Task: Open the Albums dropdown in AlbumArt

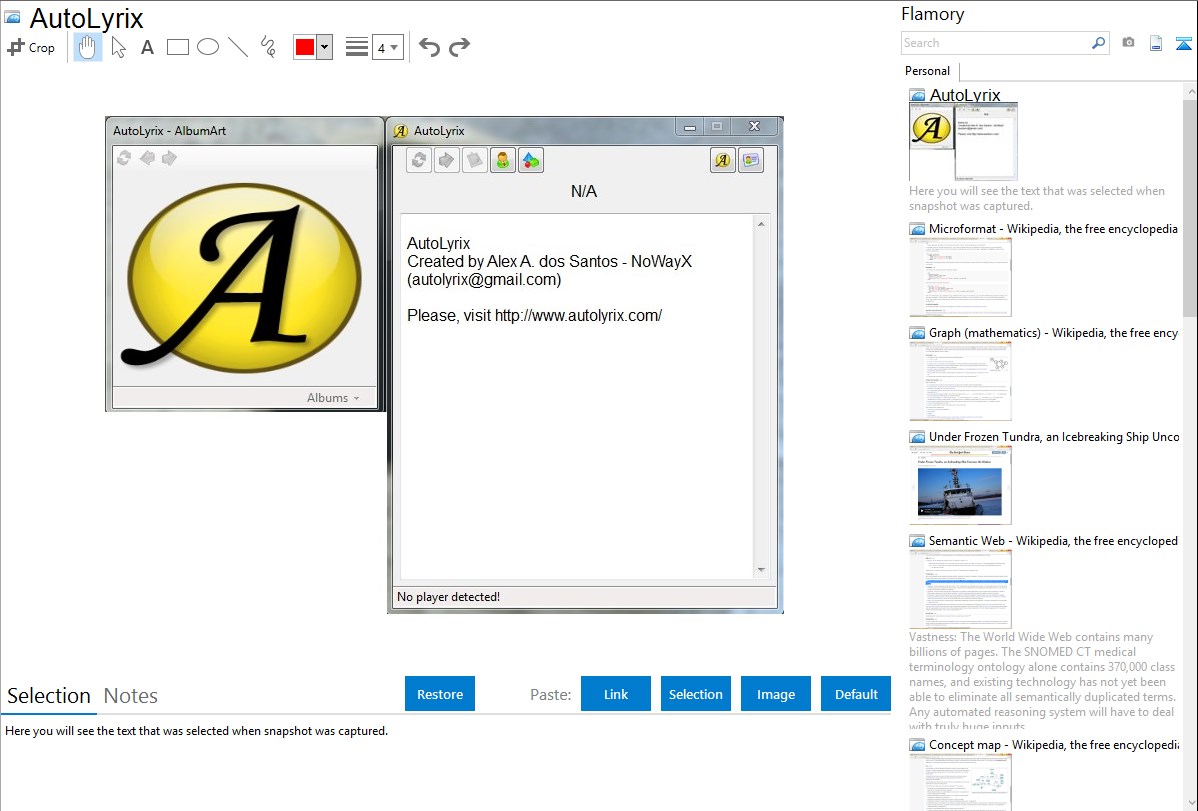Action: [332, 397]
